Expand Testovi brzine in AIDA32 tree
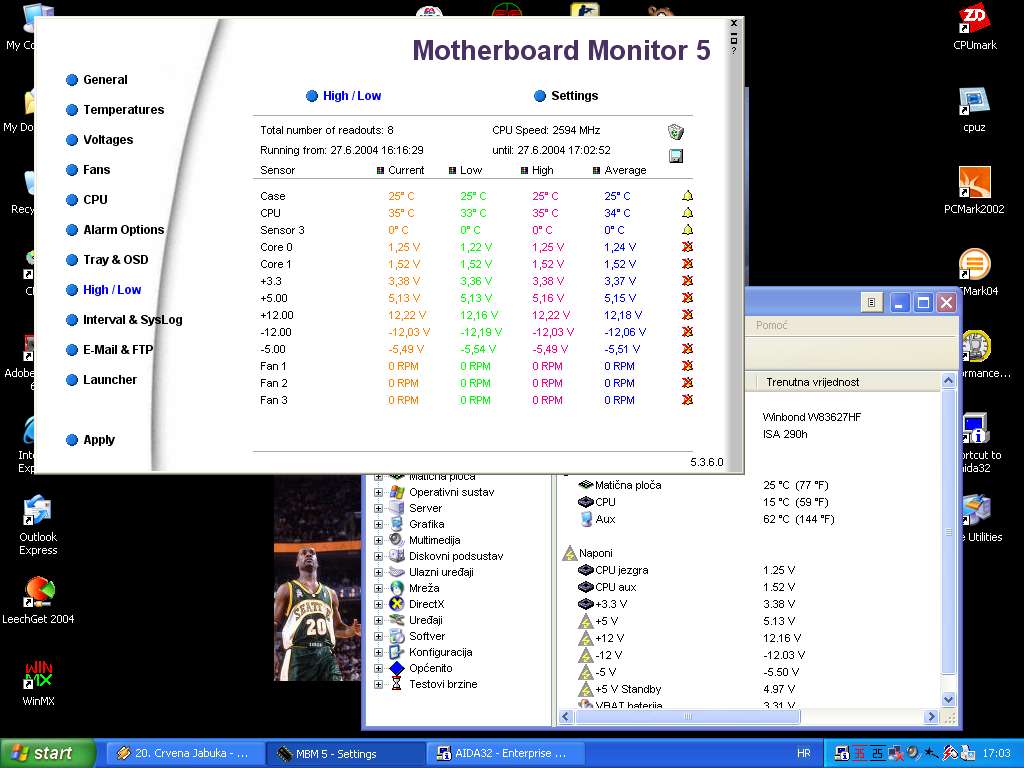The width and height of the screenshot is (1024, 768). click(378, 684)
